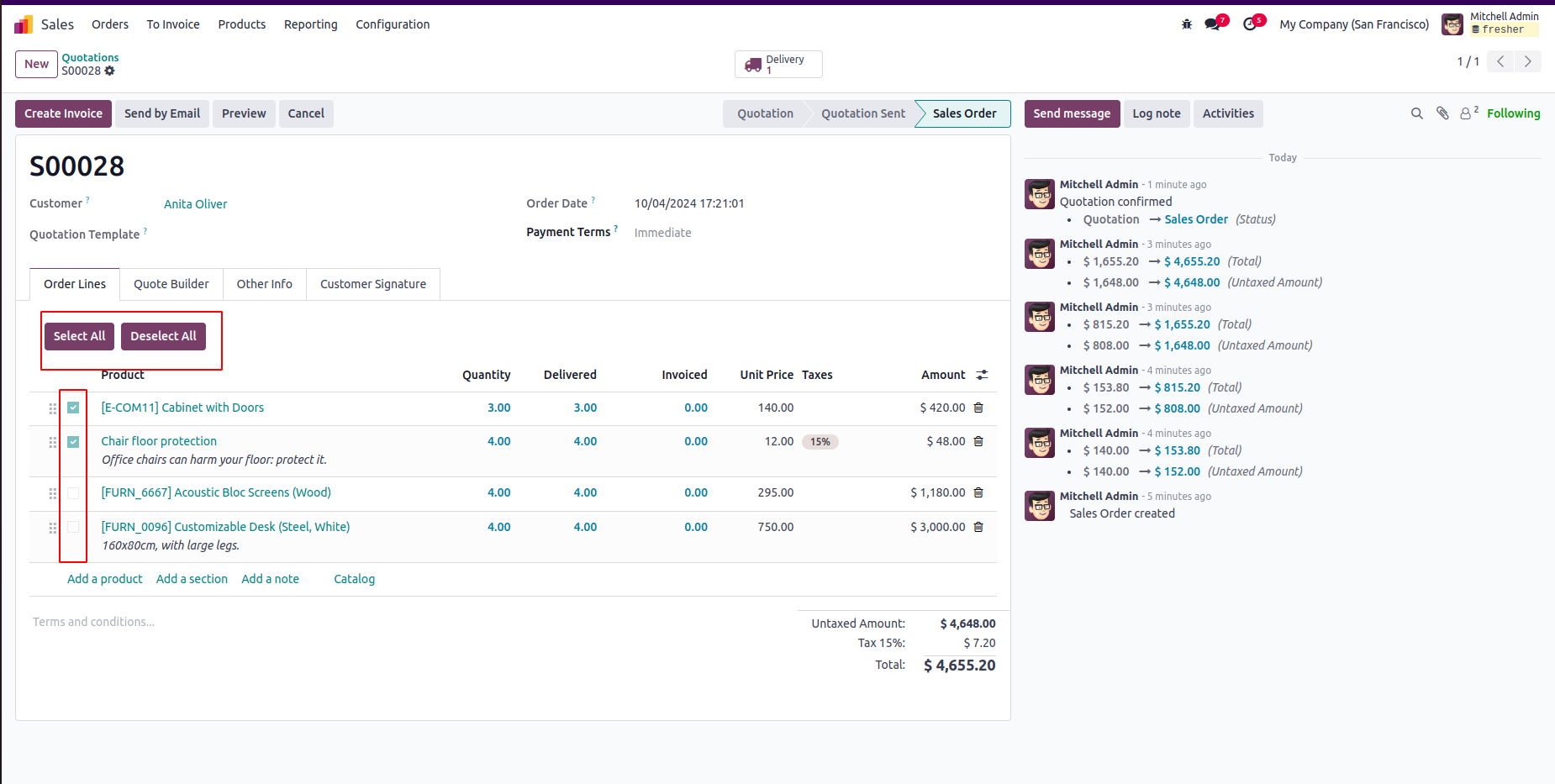Uncheck the Cabinet with Doors checkbox
The width and height of the screenshot is (1555, 784).
coord(73,408)
